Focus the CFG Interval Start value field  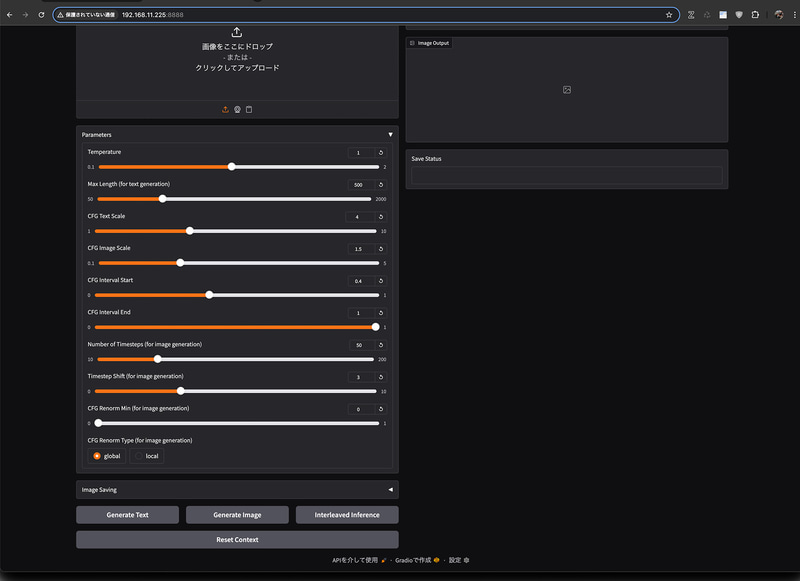(361, 281)
